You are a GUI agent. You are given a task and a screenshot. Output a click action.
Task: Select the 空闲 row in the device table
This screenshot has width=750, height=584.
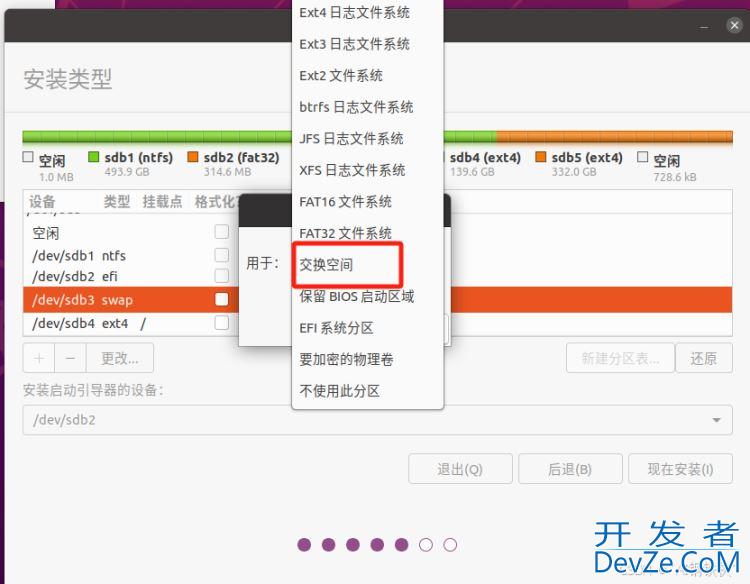pos(131,233)
